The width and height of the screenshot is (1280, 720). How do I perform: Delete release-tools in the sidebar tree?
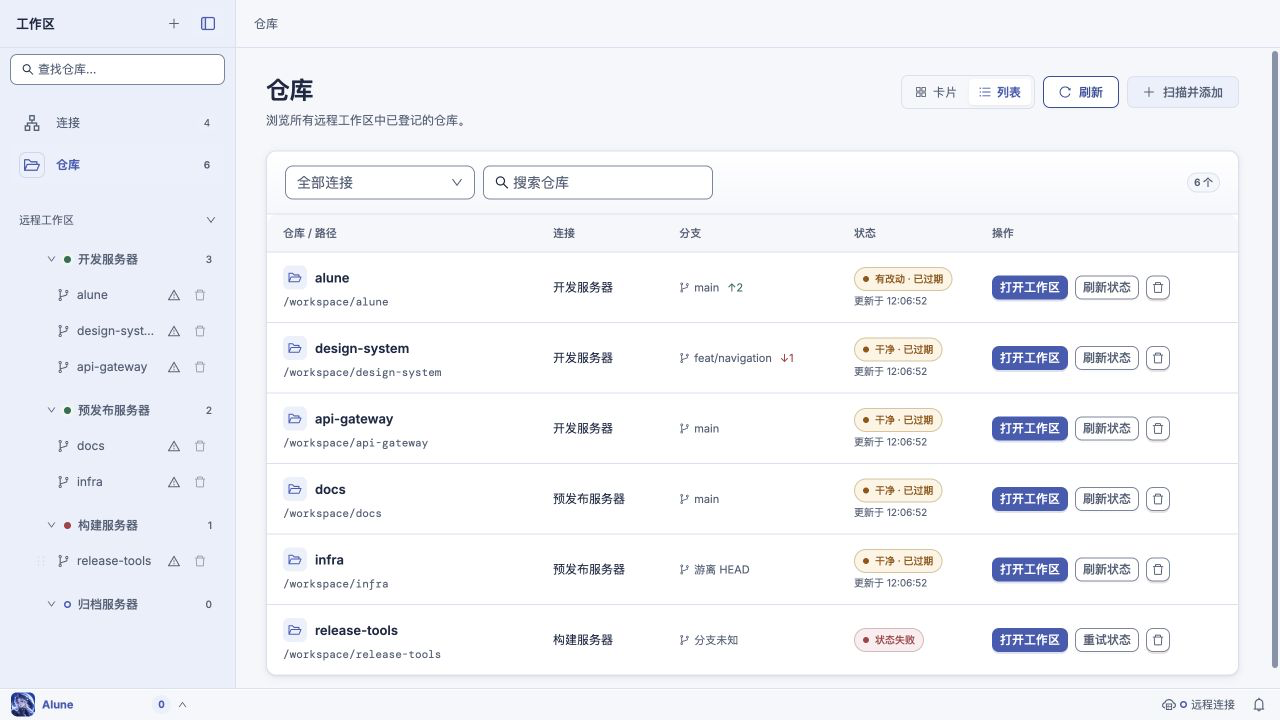pyautogui.click(x=200, y=561)
